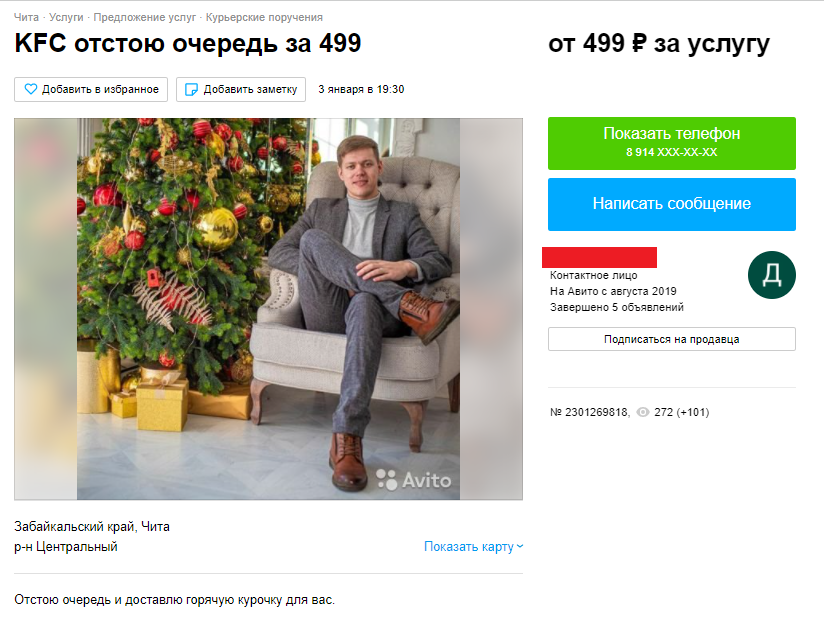Image resolution: width=824 pixels, height=630 pixels.
Task: Open the "Услуги" breadcrumb
Action: coord(66,17)
